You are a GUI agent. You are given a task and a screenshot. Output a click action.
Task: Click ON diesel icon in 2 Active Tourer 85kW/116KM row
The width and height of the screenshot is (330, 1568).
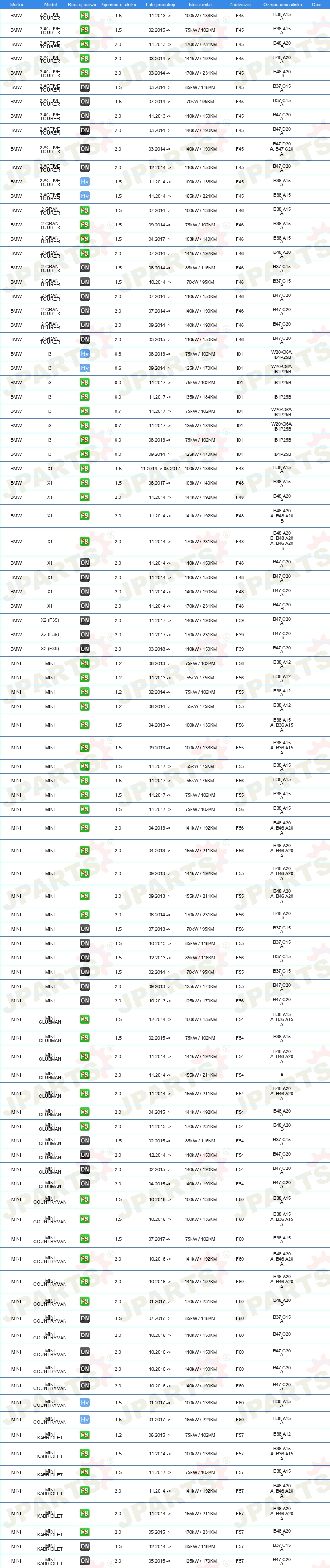click(85, 87)
